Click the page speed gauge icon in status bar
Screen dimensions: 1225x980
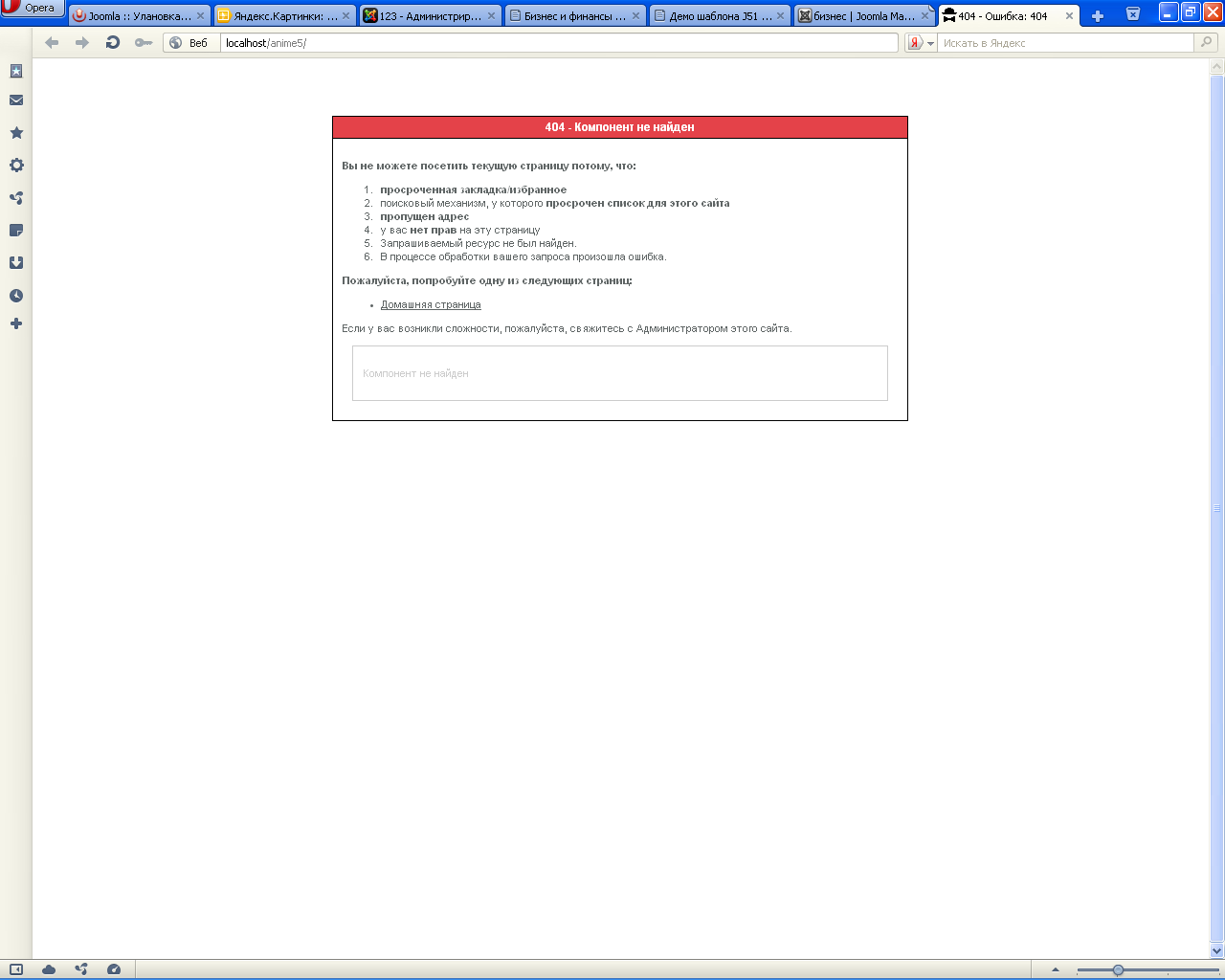point(115,969)
